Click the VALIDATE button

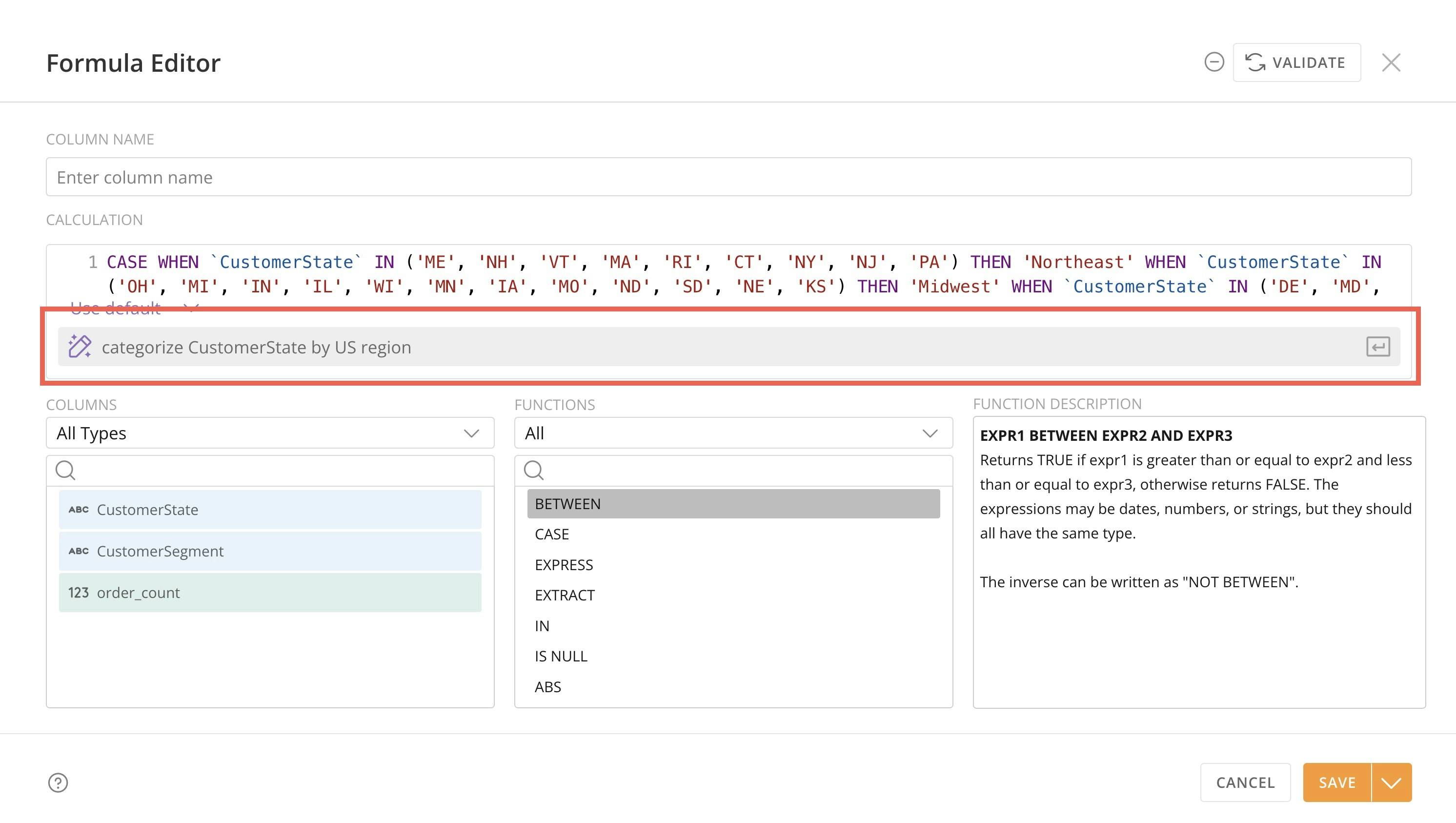pos(1296,62)
